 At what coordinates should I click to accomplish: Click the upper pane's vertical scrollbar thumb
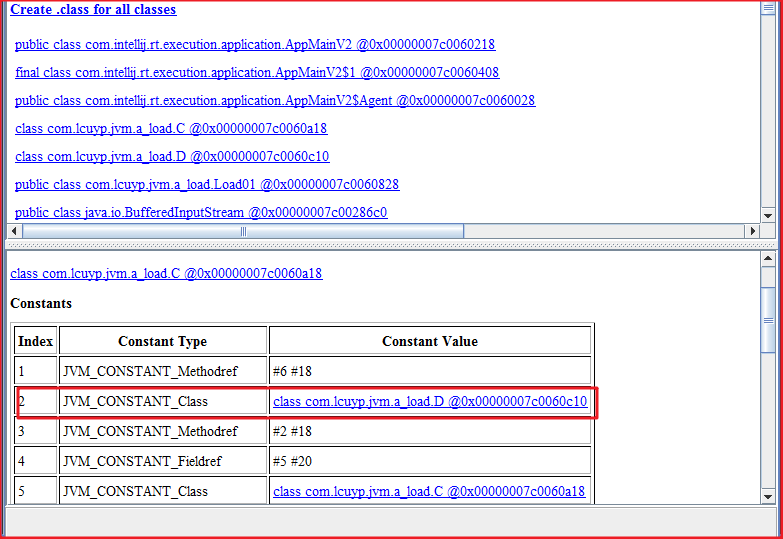pos(768,8)
